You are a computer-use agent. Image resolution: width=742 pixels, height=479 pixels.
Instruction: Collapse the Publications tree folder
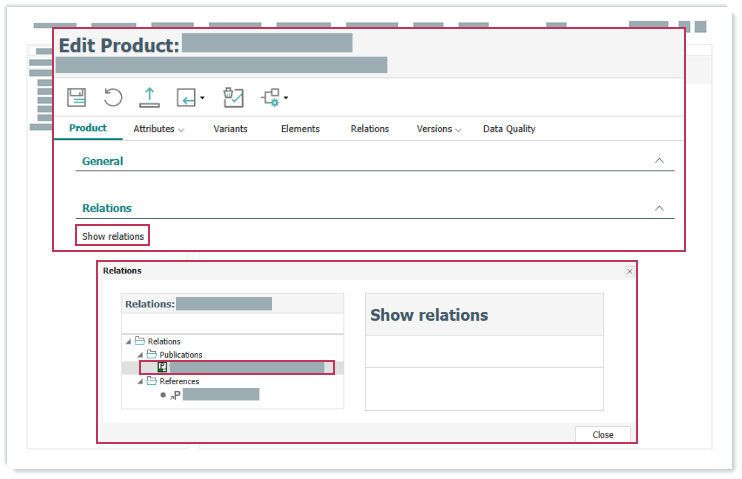click(141, 355)
